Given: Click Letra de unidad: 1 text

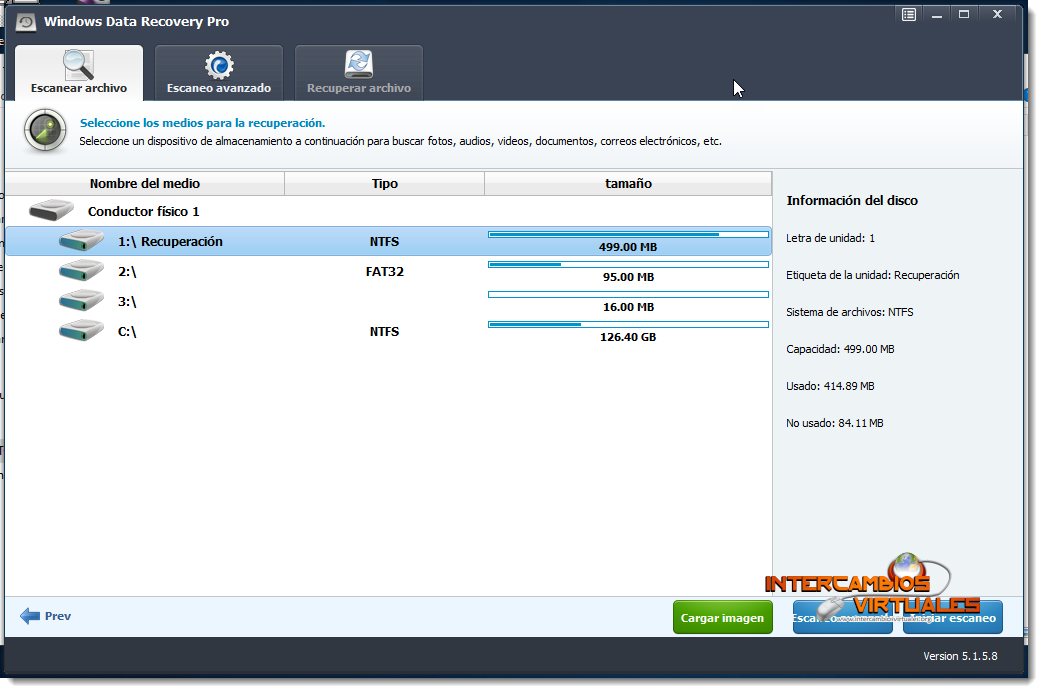Looking at the screenshot, I should (x=830, y=238).
